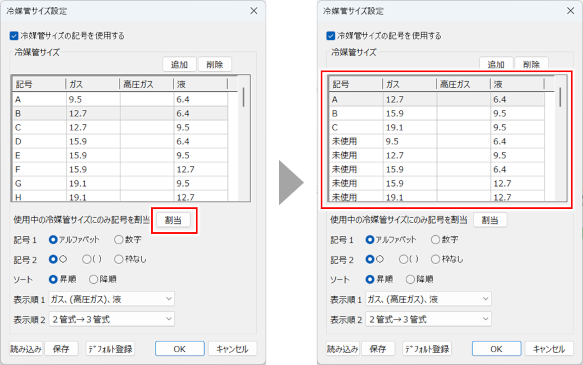Click デフォルト登録 button in left dialog
The height and width of the screenshot is (365, 583).
click(x=110, y=349)
